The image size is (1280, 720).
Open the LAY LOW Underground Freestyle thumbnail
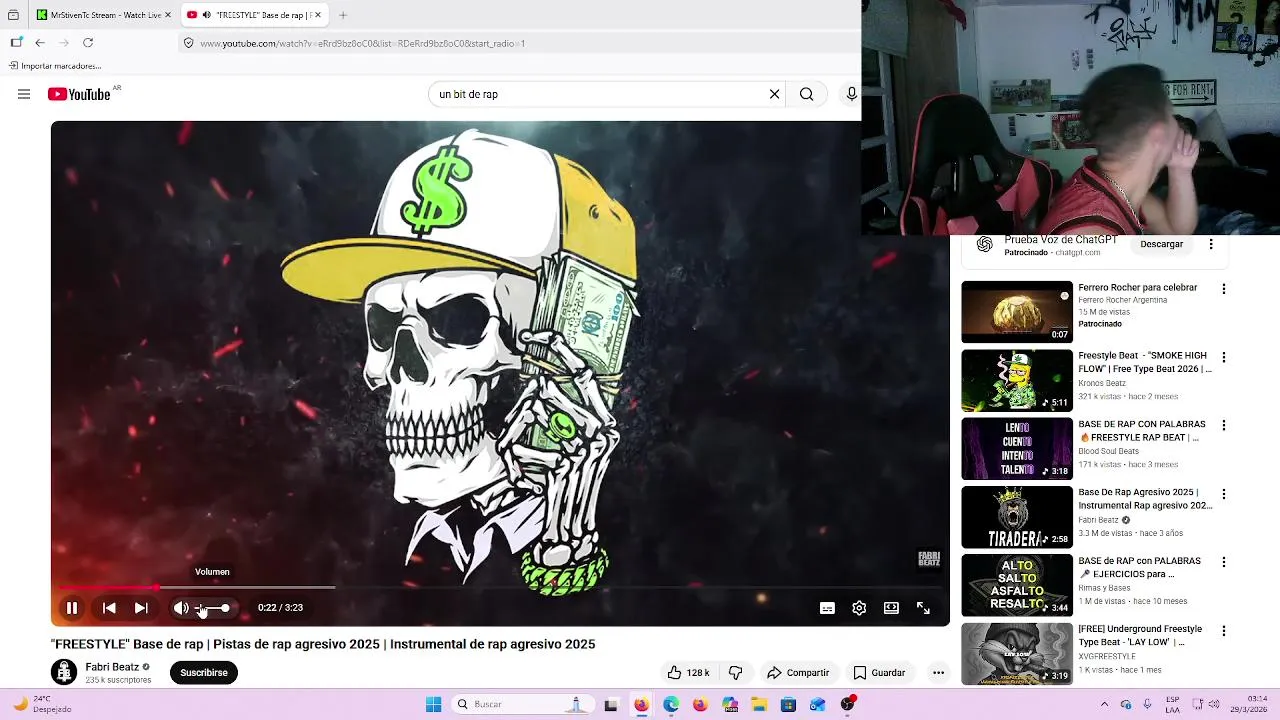pyautogui.click(x=1017, y=654)
